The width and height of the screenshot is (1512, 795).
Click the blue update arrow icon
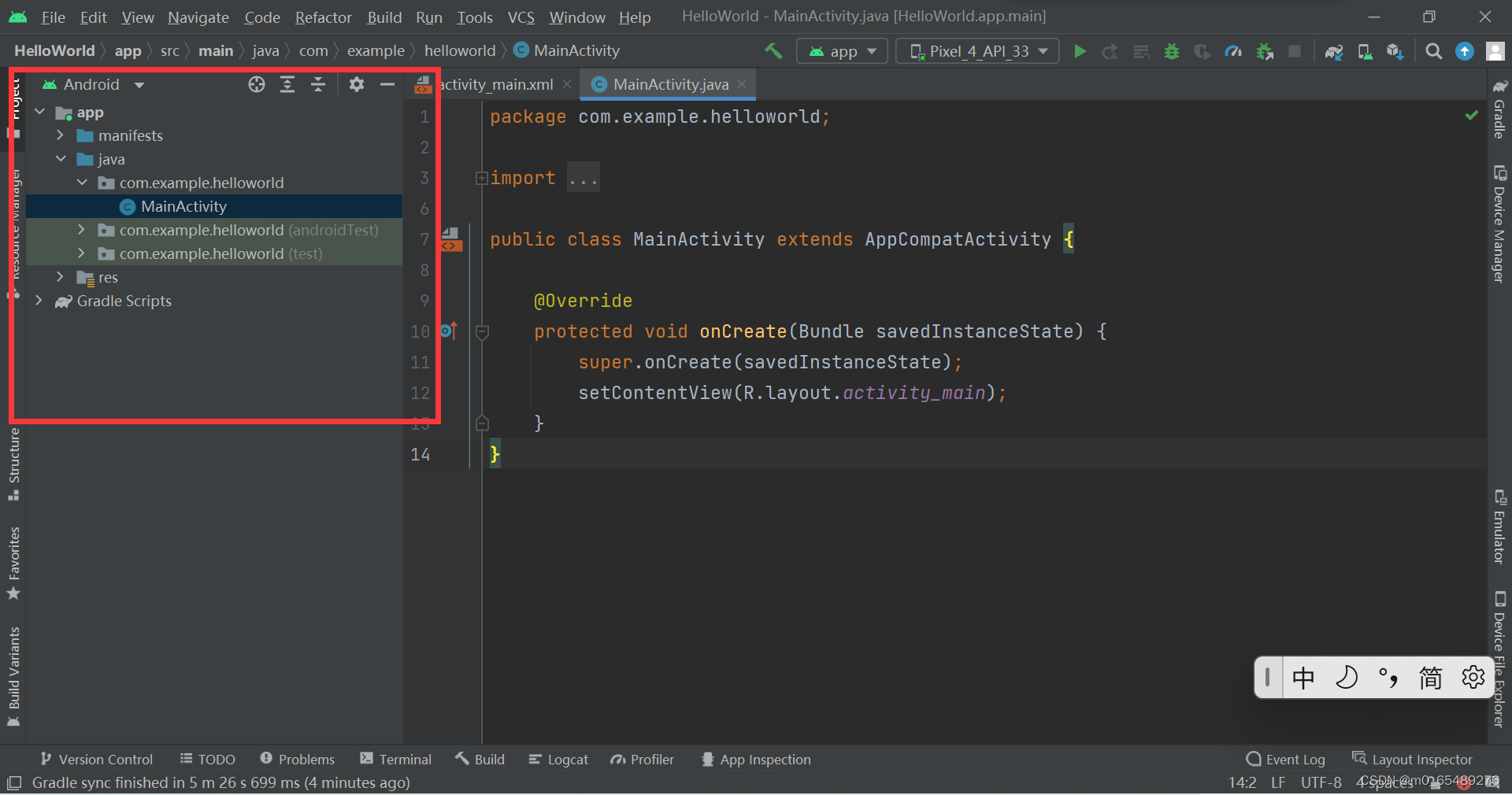1465,51
